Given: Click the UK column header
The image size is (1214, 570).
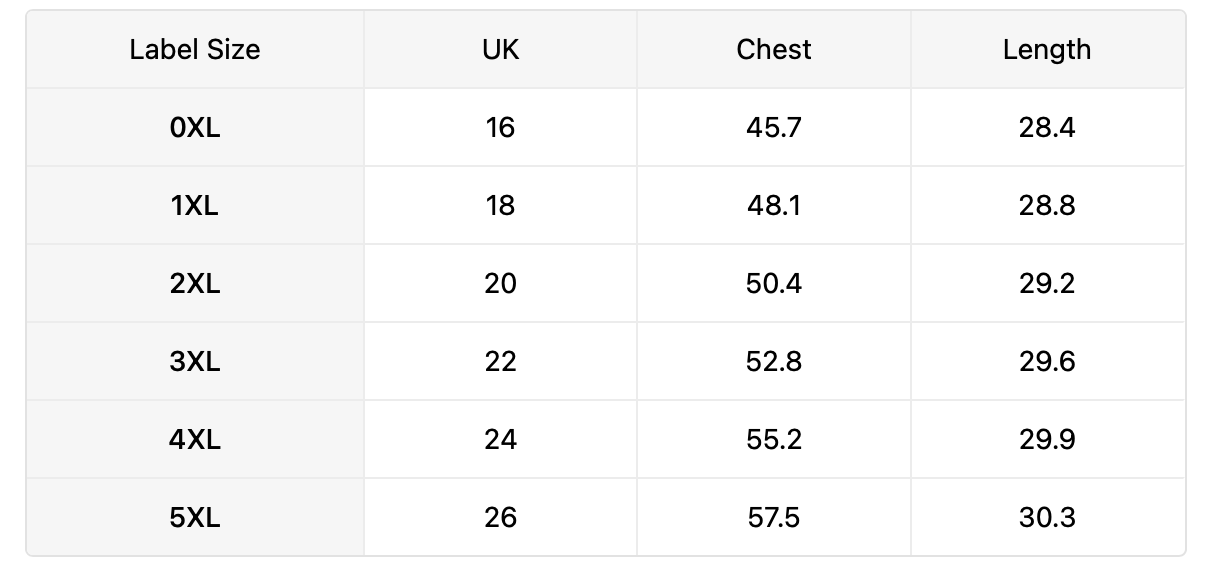Looking at the screenshot, I should pos(500,49).
